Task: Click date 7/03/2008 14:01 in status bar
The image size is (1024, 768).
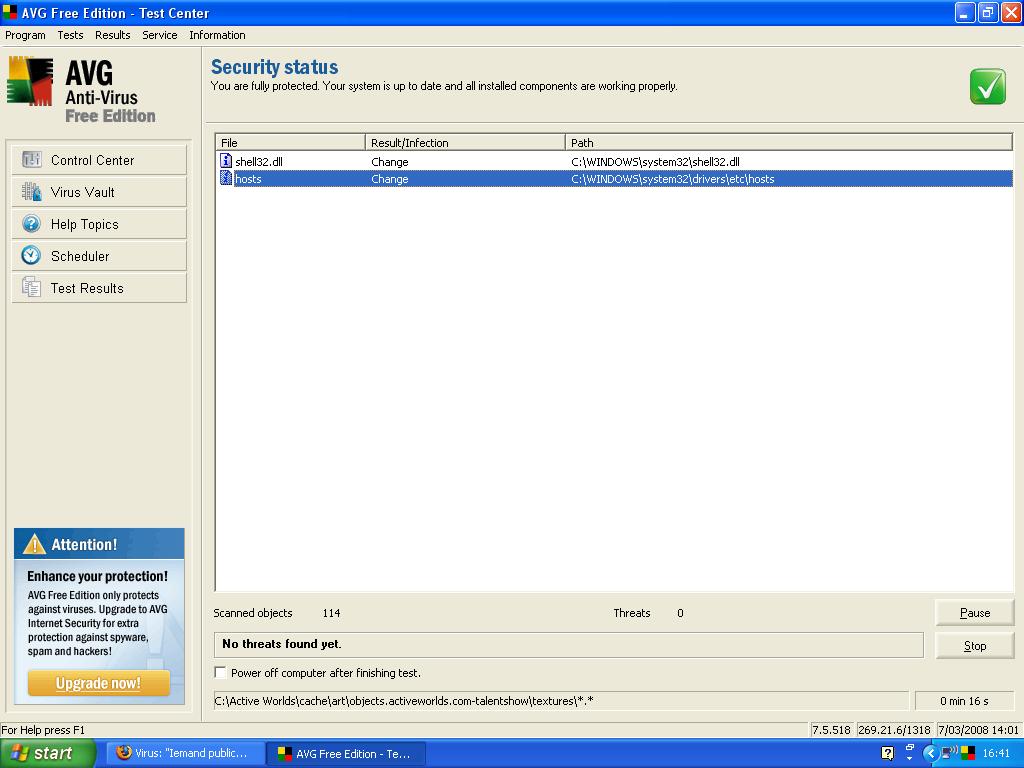Action: pyautogui.click(x=978, y=729)
